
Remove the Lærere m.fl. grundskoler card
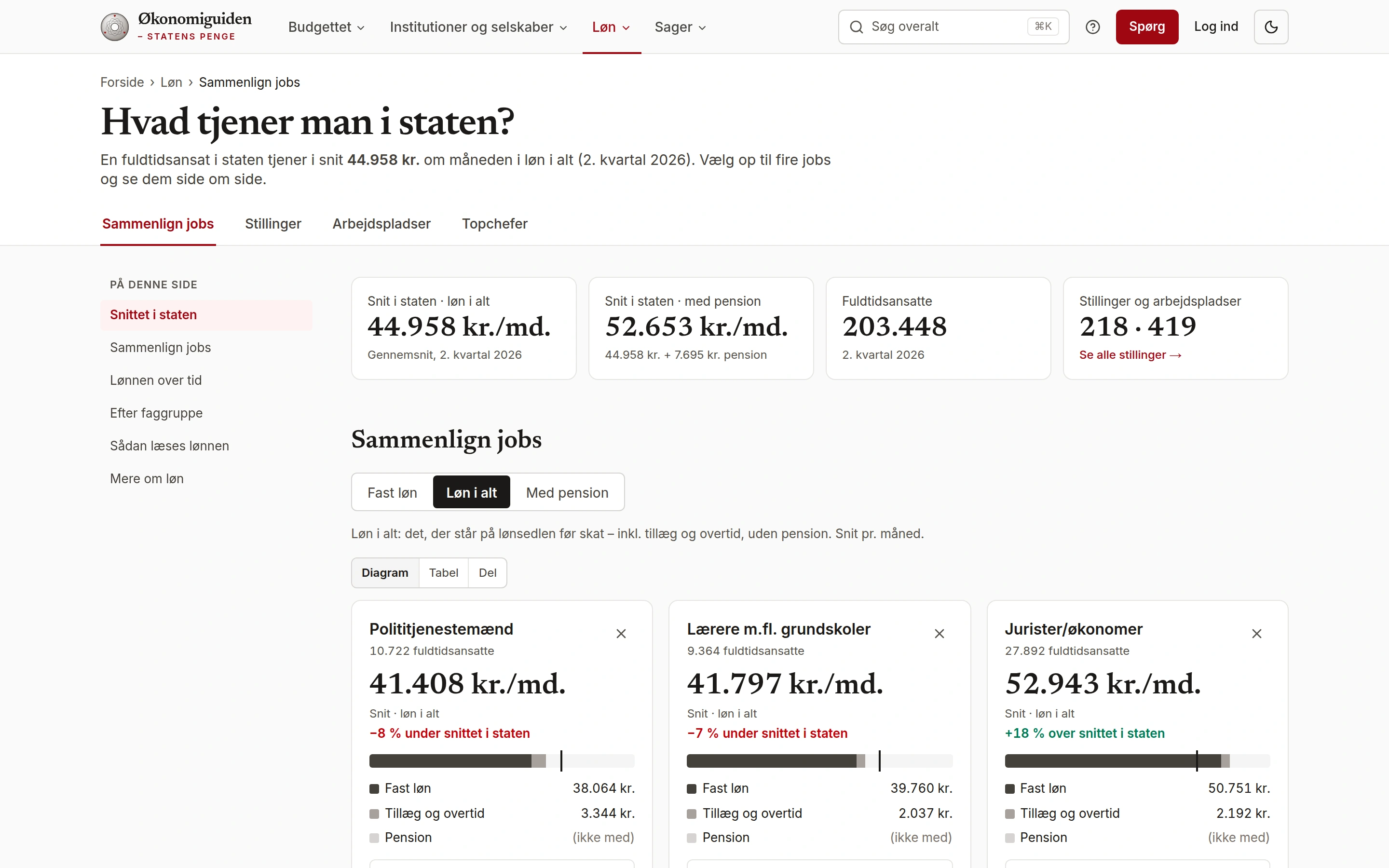click(x=939, y=634)
